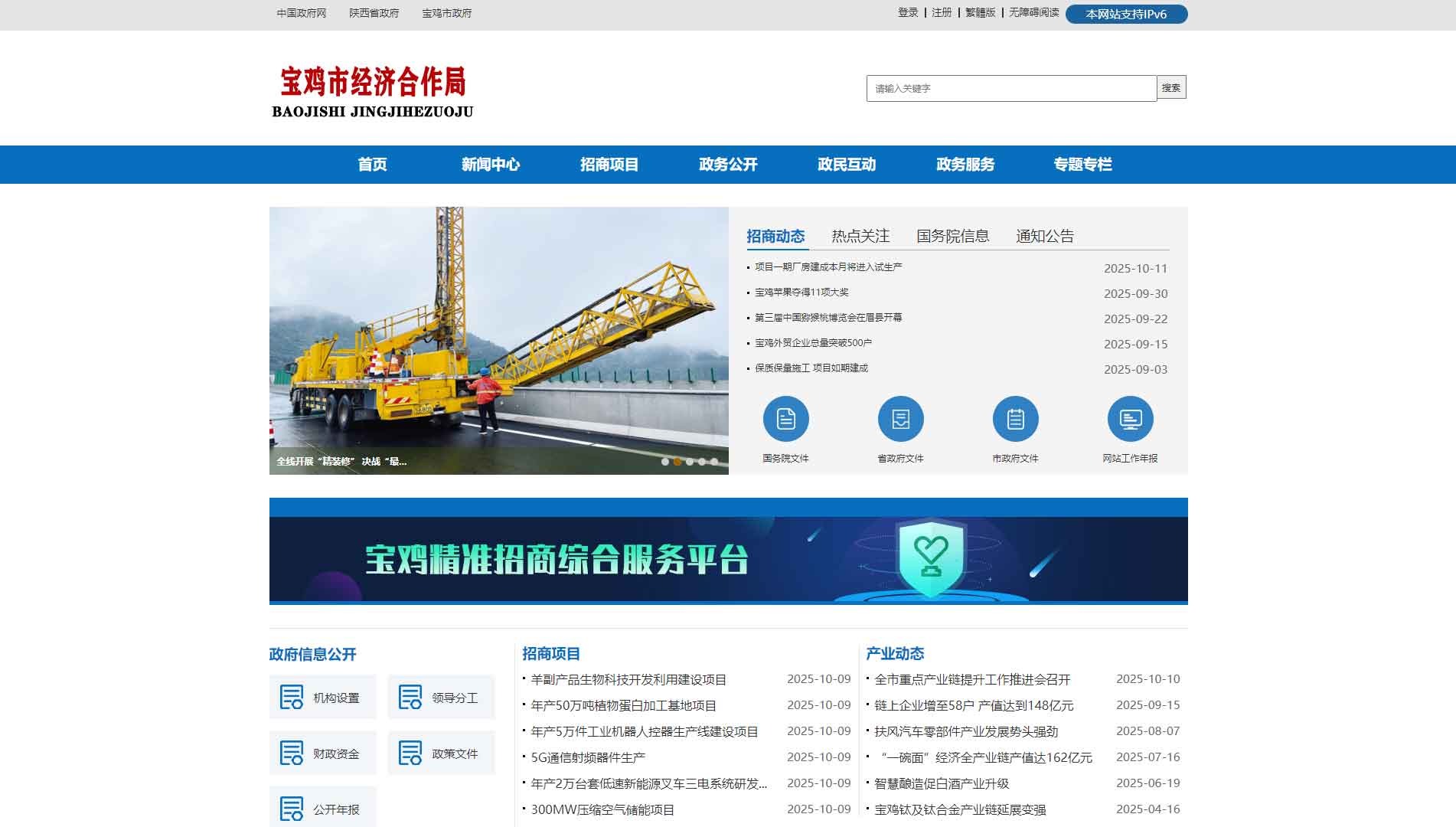Screen dimensions: 1456x827
Task: Open article 链上企业增至58户 产值达到148亿元
Action: [x=974, y=706]
